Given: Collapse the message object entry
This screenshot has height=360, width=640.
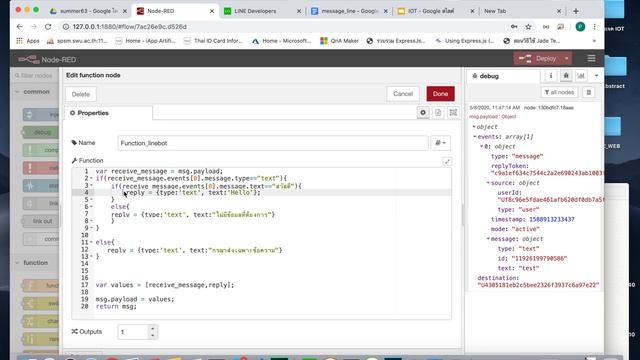Looking at the screenshot, I should (x=488, y=239).
